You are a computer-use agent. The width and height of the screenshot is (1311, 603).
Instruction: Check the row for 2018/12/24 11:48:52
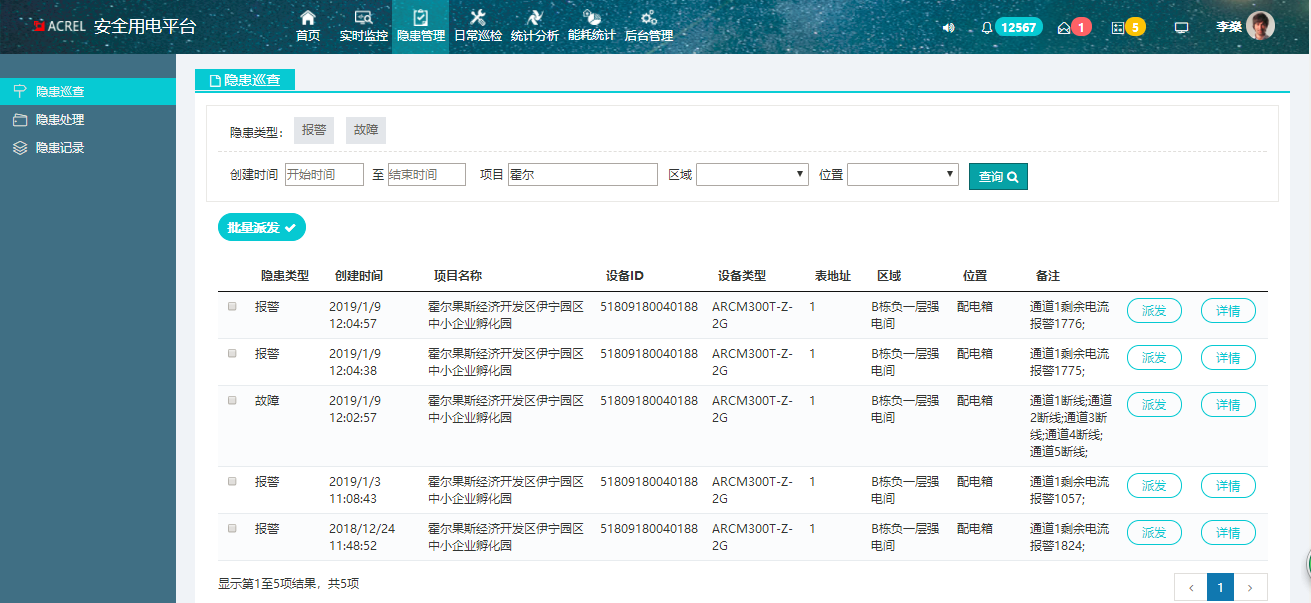click(x=232, y=528)
